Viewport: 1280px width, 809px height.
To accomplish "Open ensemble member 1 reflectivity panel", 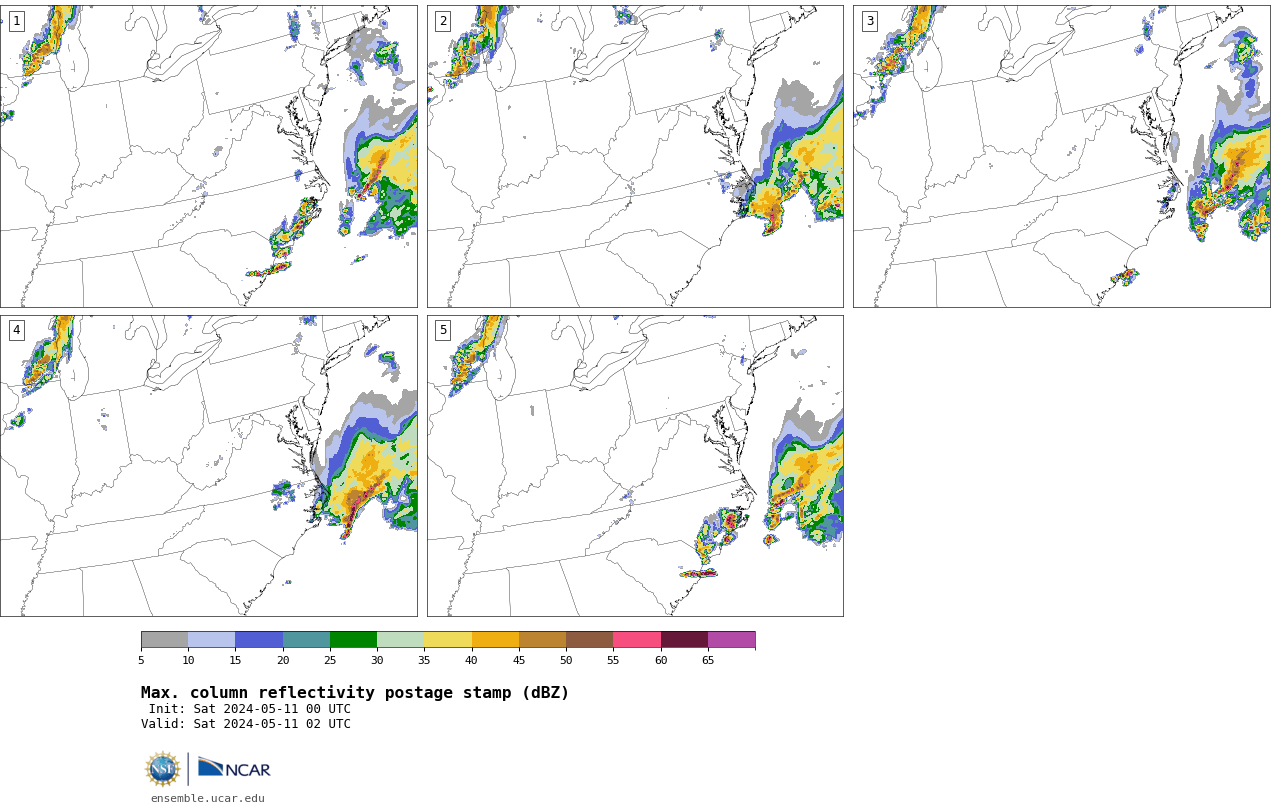I will click(x=209, y=156).
